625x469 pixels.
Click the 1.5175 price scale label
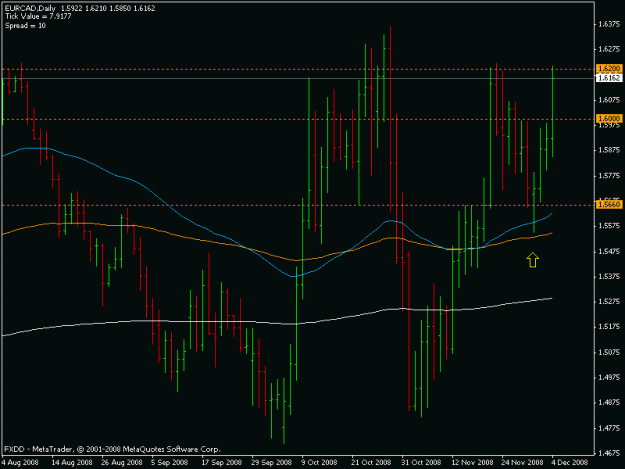tap(609, 327)
